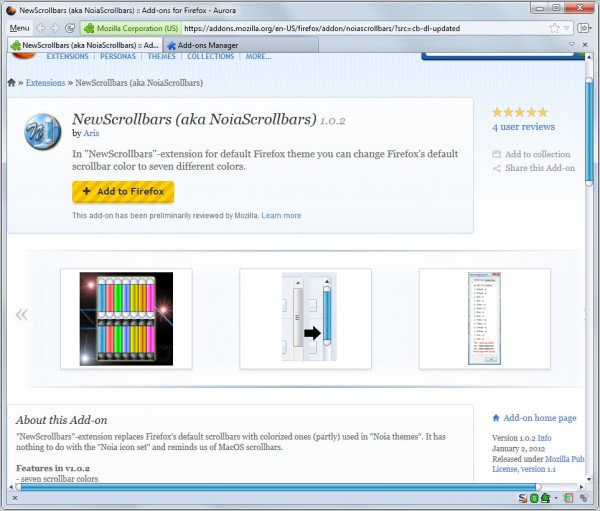Open the scrollbar comparison arrow thumbnail
The image size is (600, 511).
point(305,318)
